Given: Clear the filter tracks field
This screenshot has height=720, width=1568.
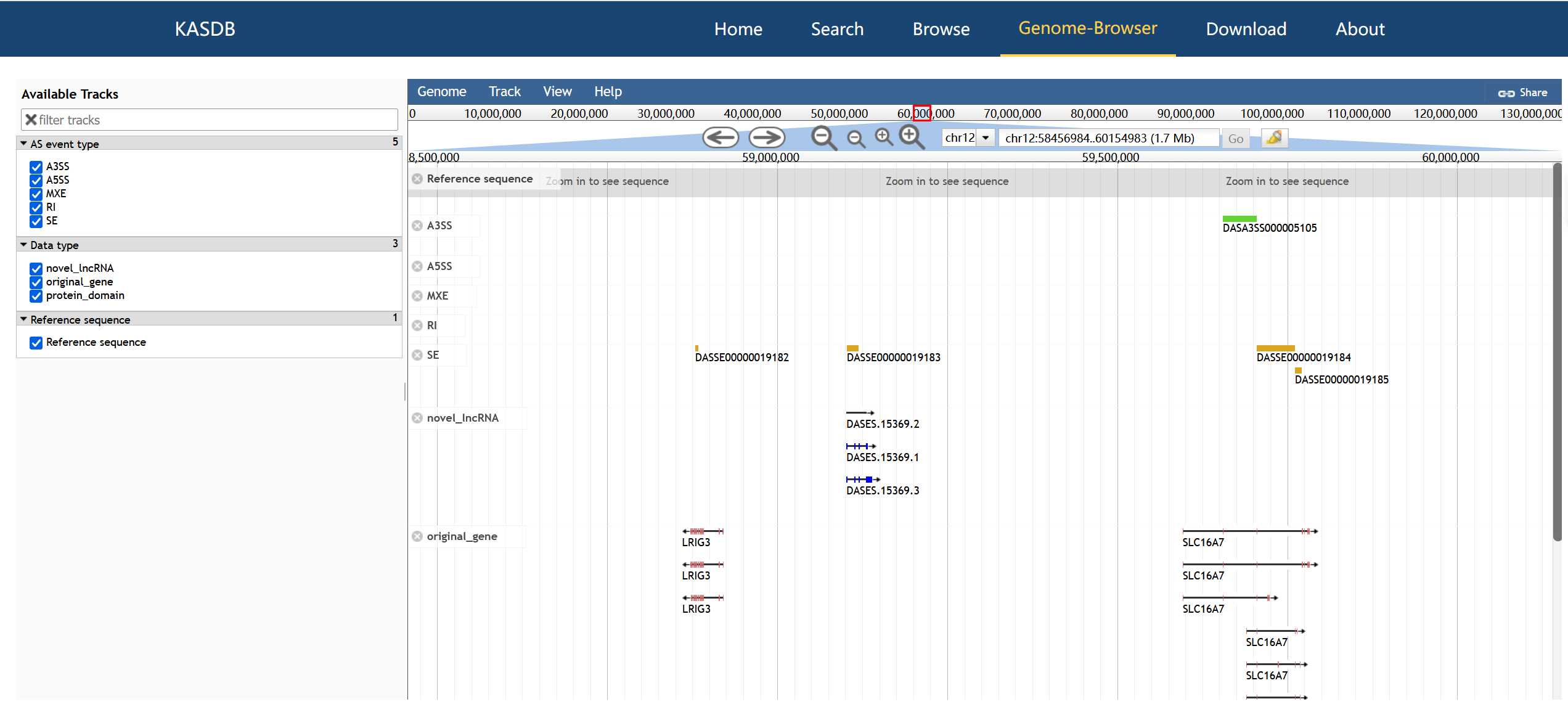Looking at the screenshot, I should point(31,120).
